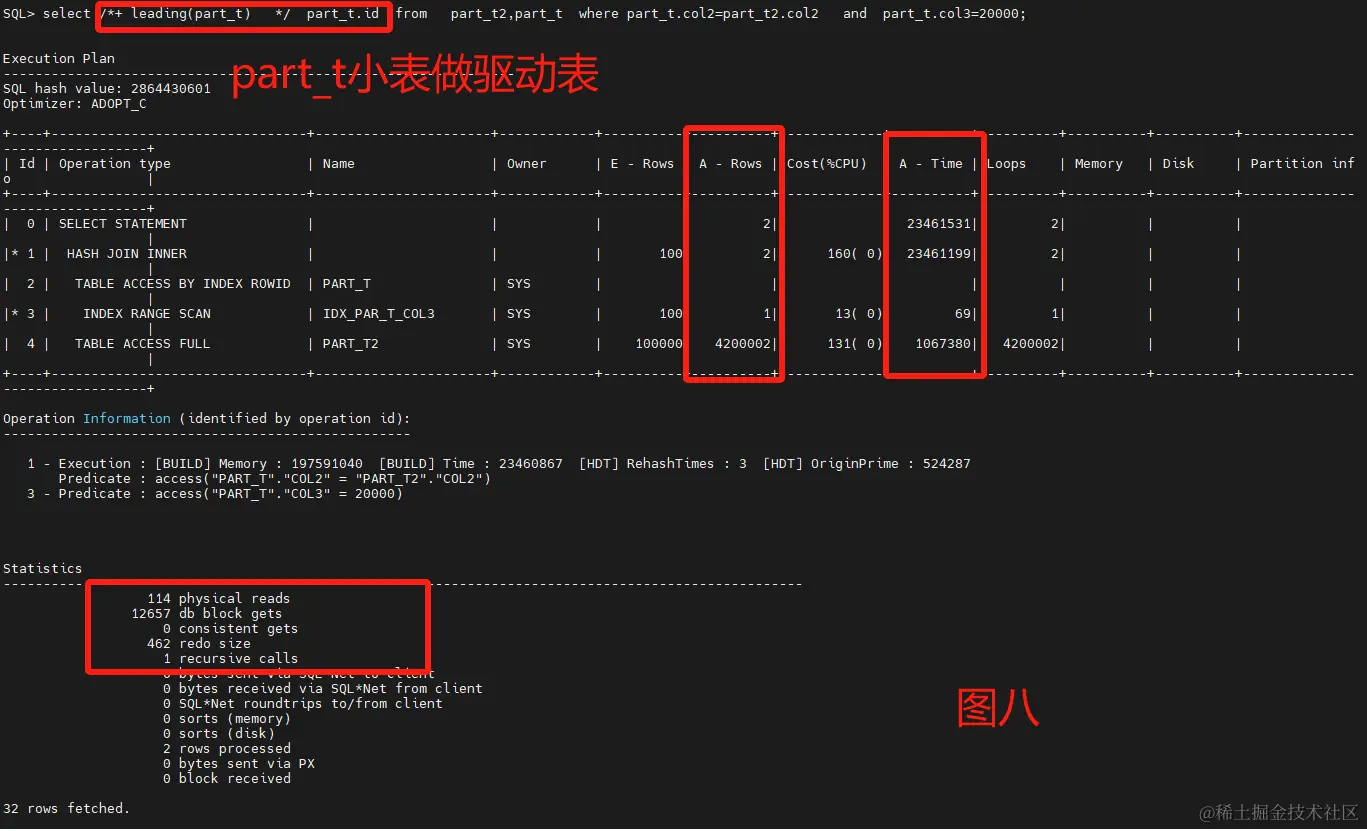Image resolution: width=1367 pixels, height=831 pixels.
Task: Click the COL3 = 20000 predicate line
Action: (x=215, y=494)
